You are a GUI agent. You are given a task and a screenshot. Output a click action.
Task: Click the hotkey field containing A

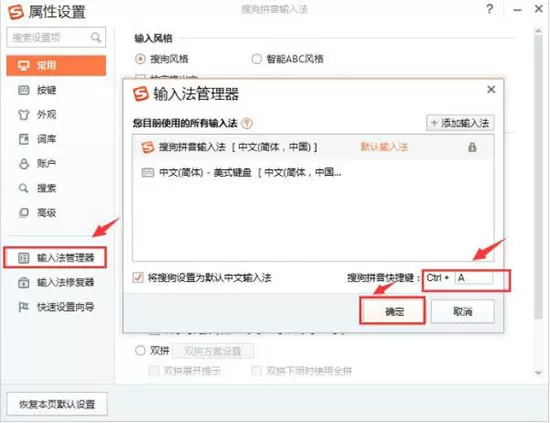(x=474, y=278)
